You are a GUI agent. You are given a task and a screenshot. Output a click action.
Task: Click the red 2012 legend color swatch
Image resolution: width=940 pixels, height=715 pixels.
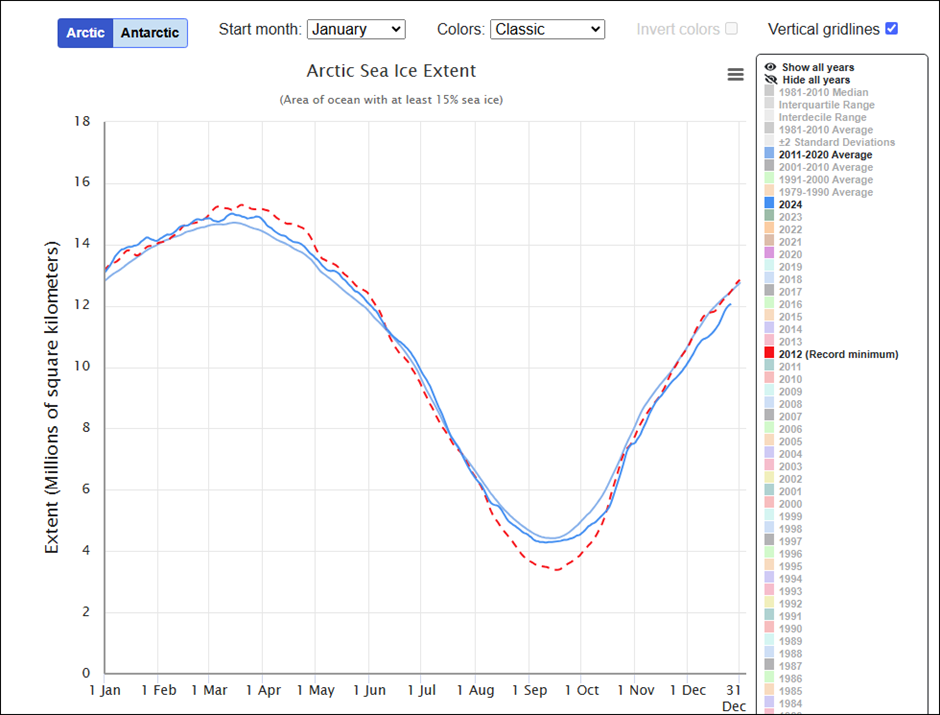click(769, 353)
